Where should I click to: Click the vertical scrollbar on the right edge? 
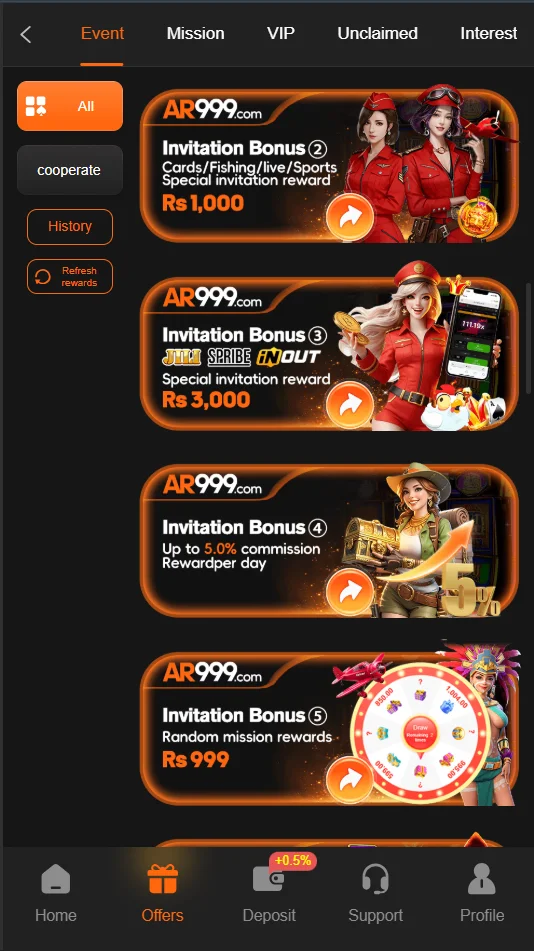[x=529, y=338]
